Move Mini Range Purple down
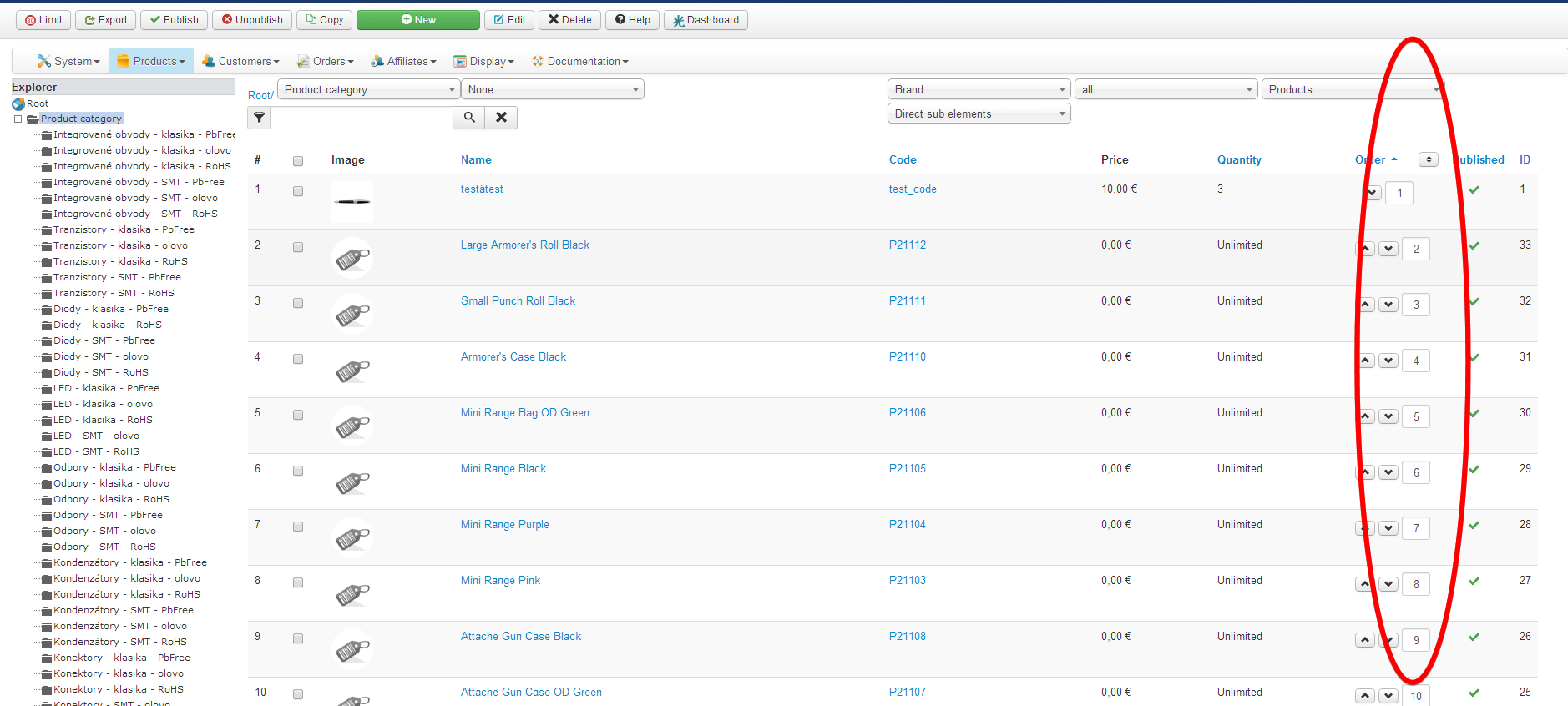The width and height of the screenshot is (1568, 706). click(1388, 528)
